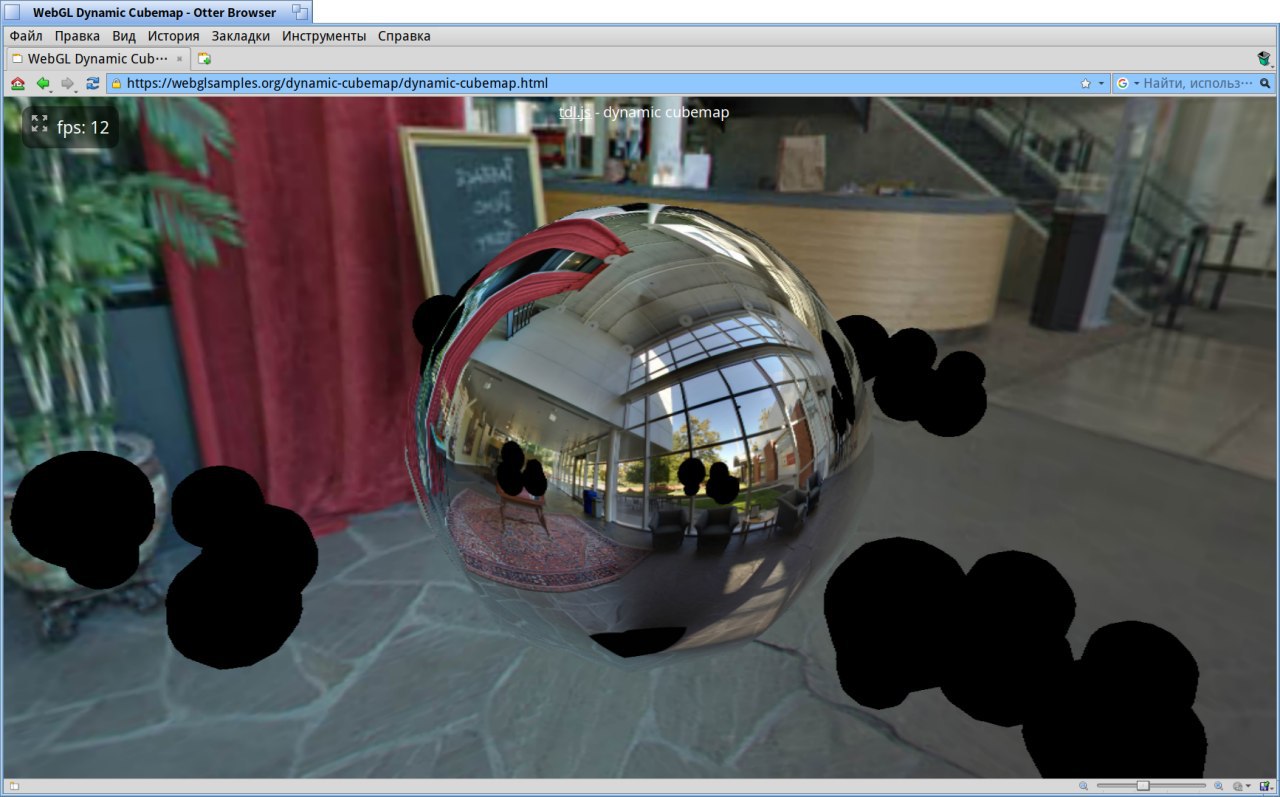Open the Справка menu
Image resolution: width=1280 pixels, height=797 pixels.
tap(404, 36)
